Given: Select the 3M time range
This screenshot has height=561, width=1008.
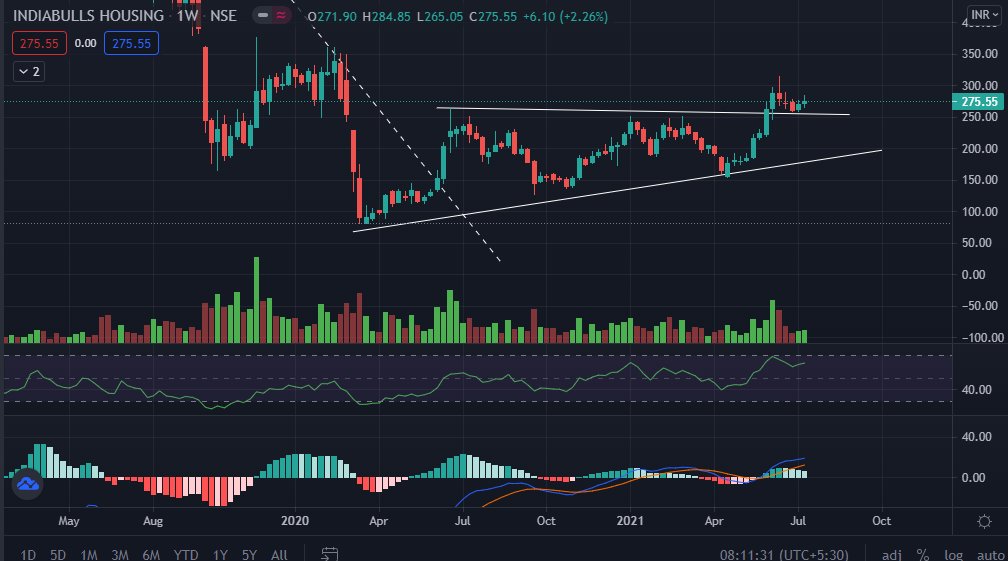Looking at the screenshot, I should (x=120, y=554).
